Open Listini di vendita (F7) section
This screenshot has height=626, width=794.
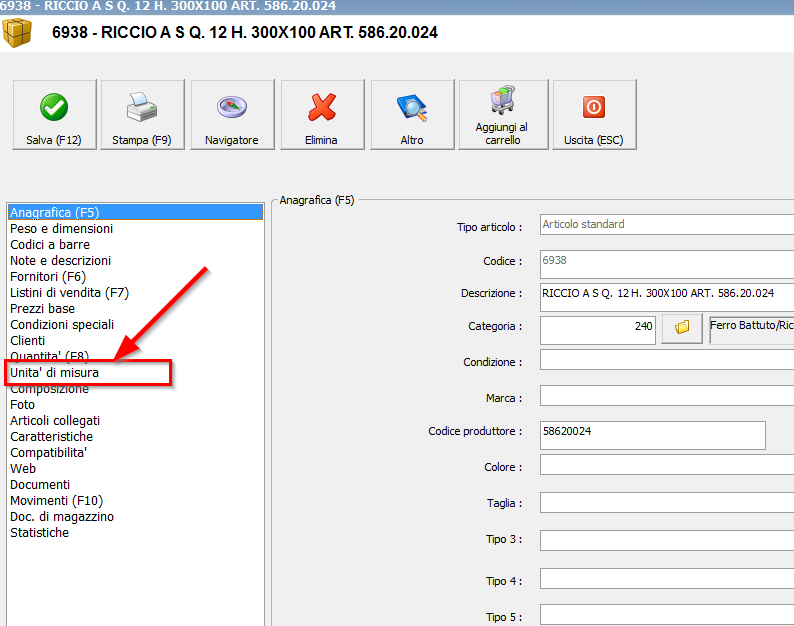tap(136, 292)
